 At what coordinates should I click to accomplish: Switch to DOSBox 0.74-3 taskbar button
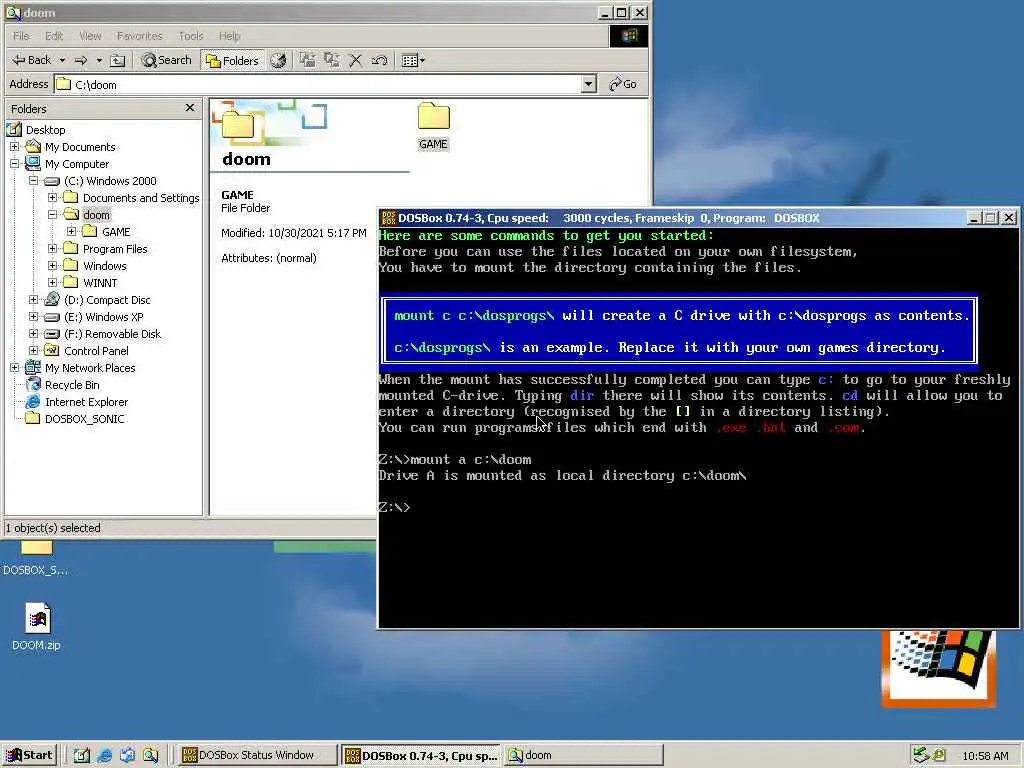421,755
